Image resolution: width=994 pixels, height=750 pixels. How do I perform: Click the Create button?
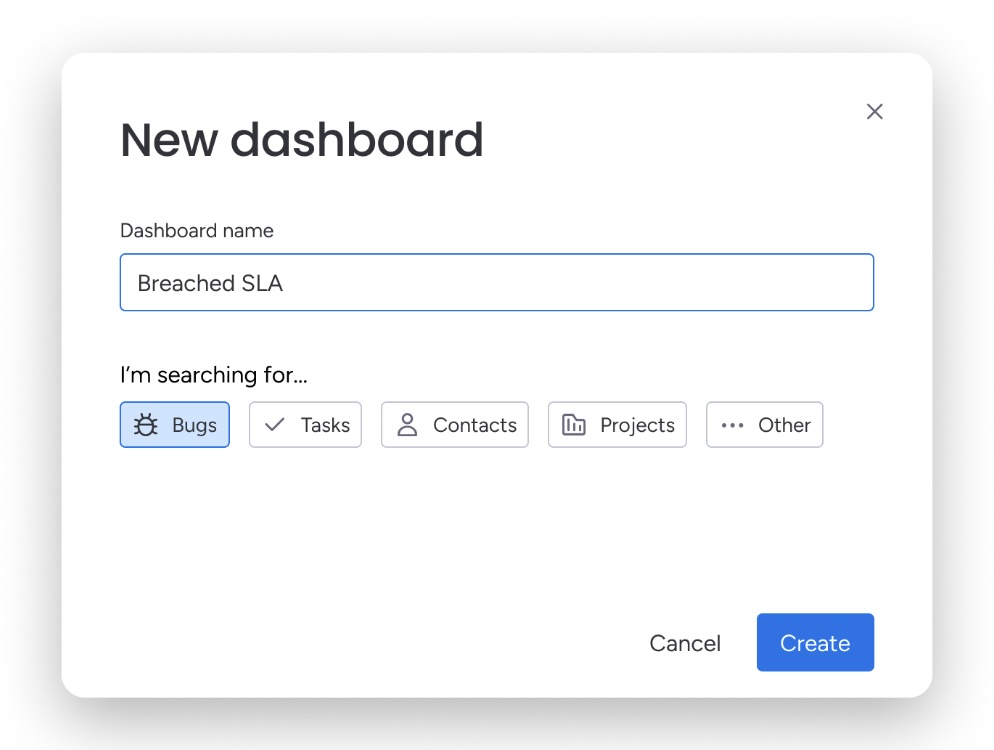[x=815, y=642]
